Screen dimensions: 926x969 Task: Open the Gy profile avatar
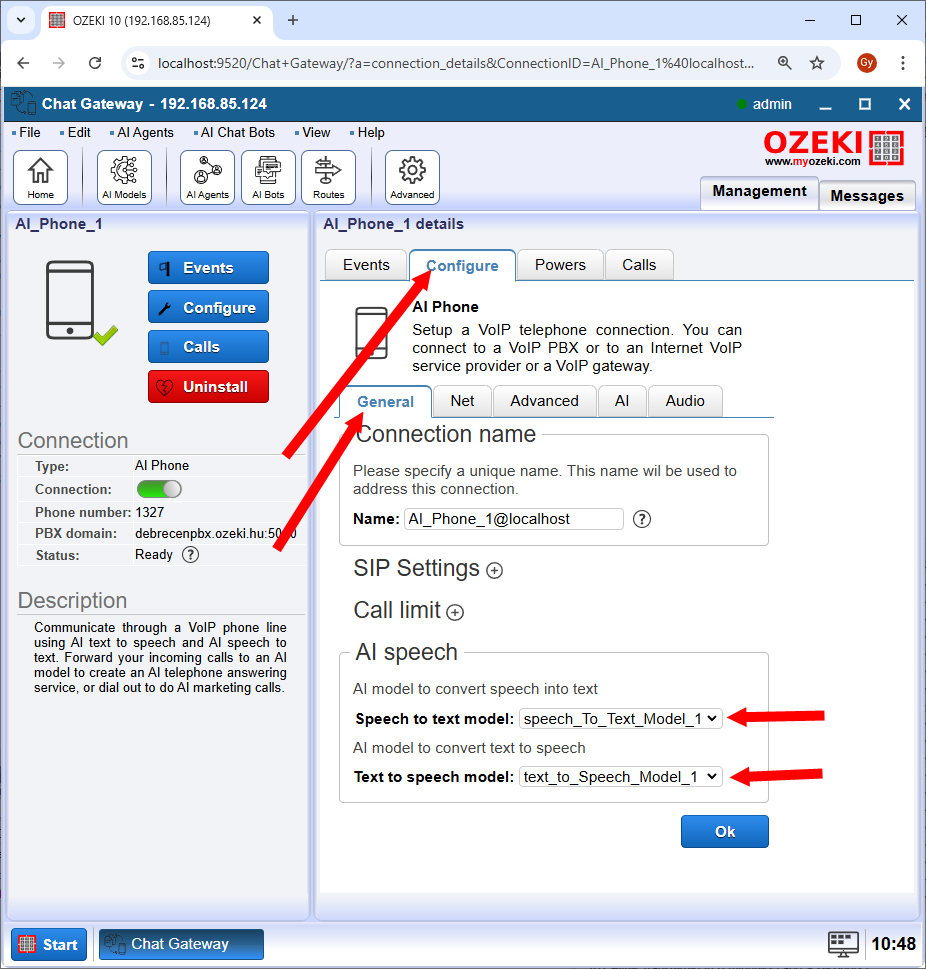coord(867,63)
